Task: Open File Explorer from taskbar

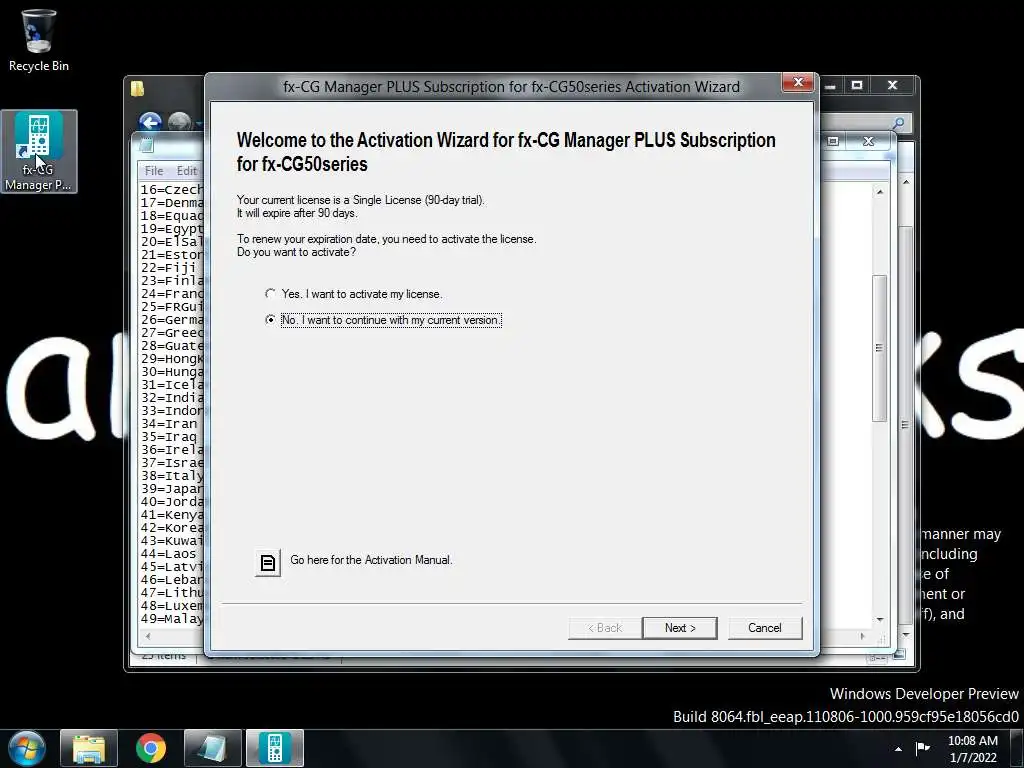Action: [x=89, y=748]
